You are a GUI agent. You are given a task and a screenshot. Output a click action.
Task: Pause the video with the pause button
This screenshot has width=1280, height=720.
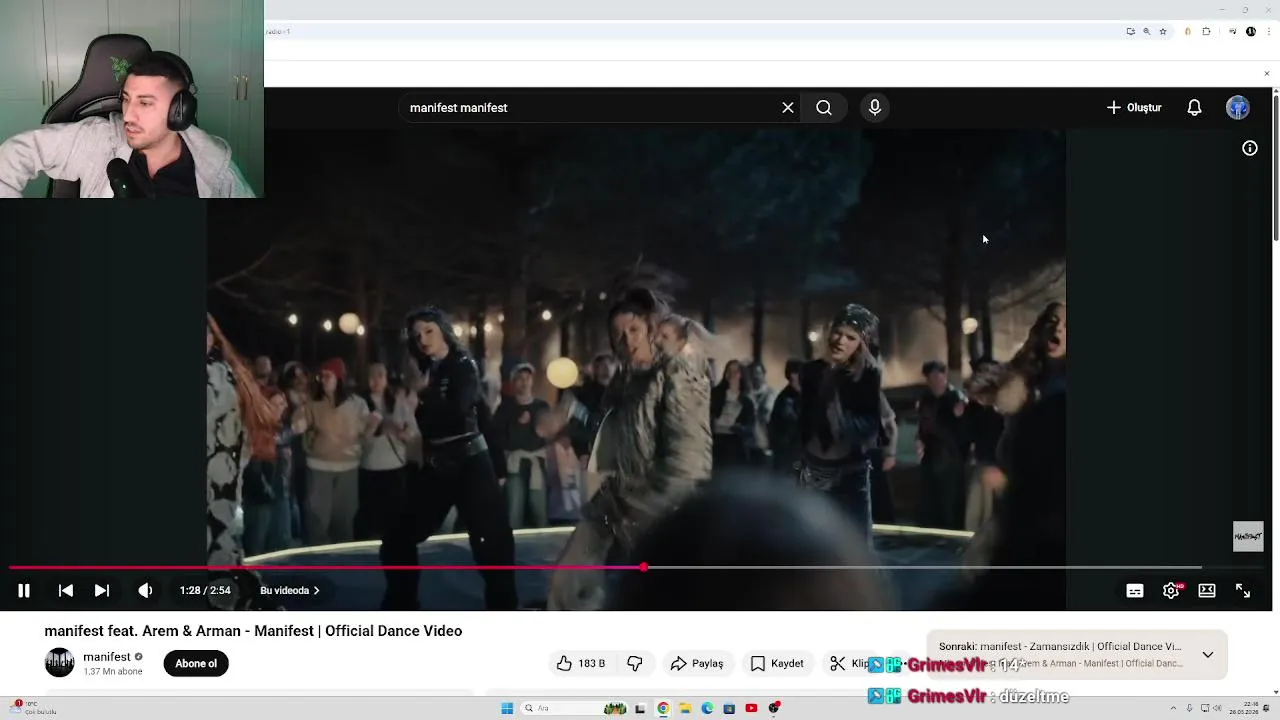pos(24,590)
